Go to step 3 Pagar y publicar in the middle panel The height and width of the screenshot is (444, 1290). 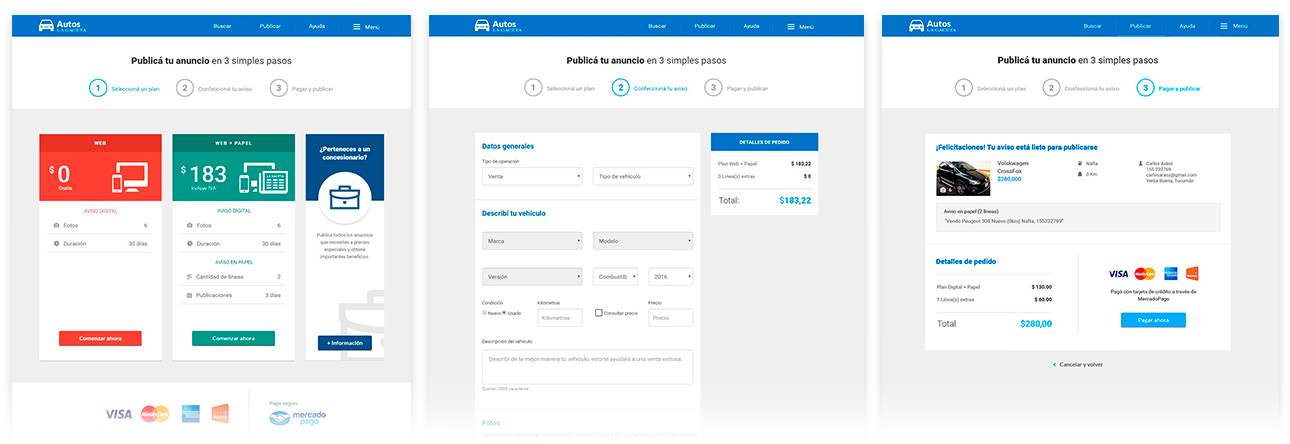(x=713, y=88)
